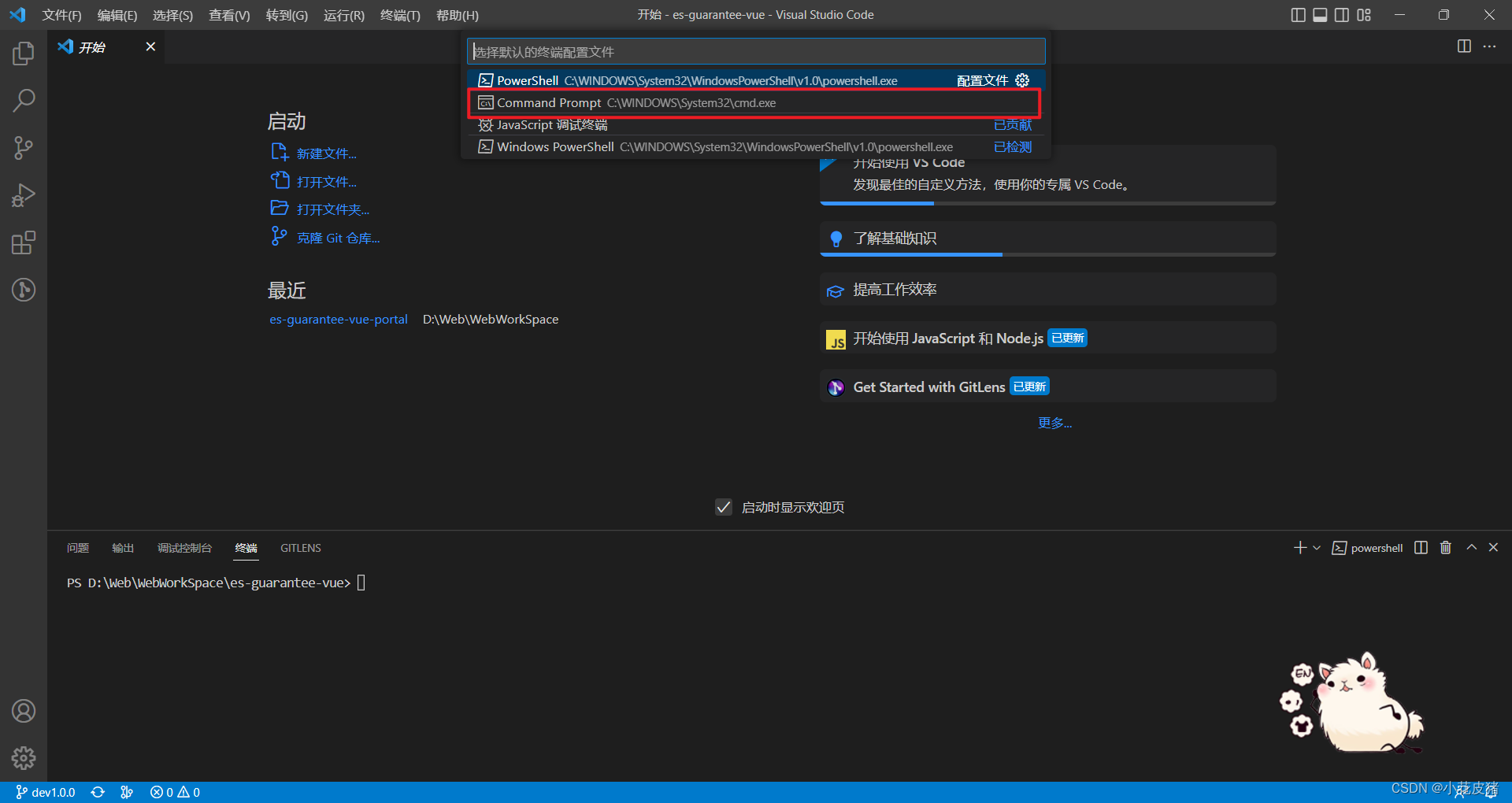1512x803 pixels.
Task: Click the errors and warnings status item
Action: 175,792
